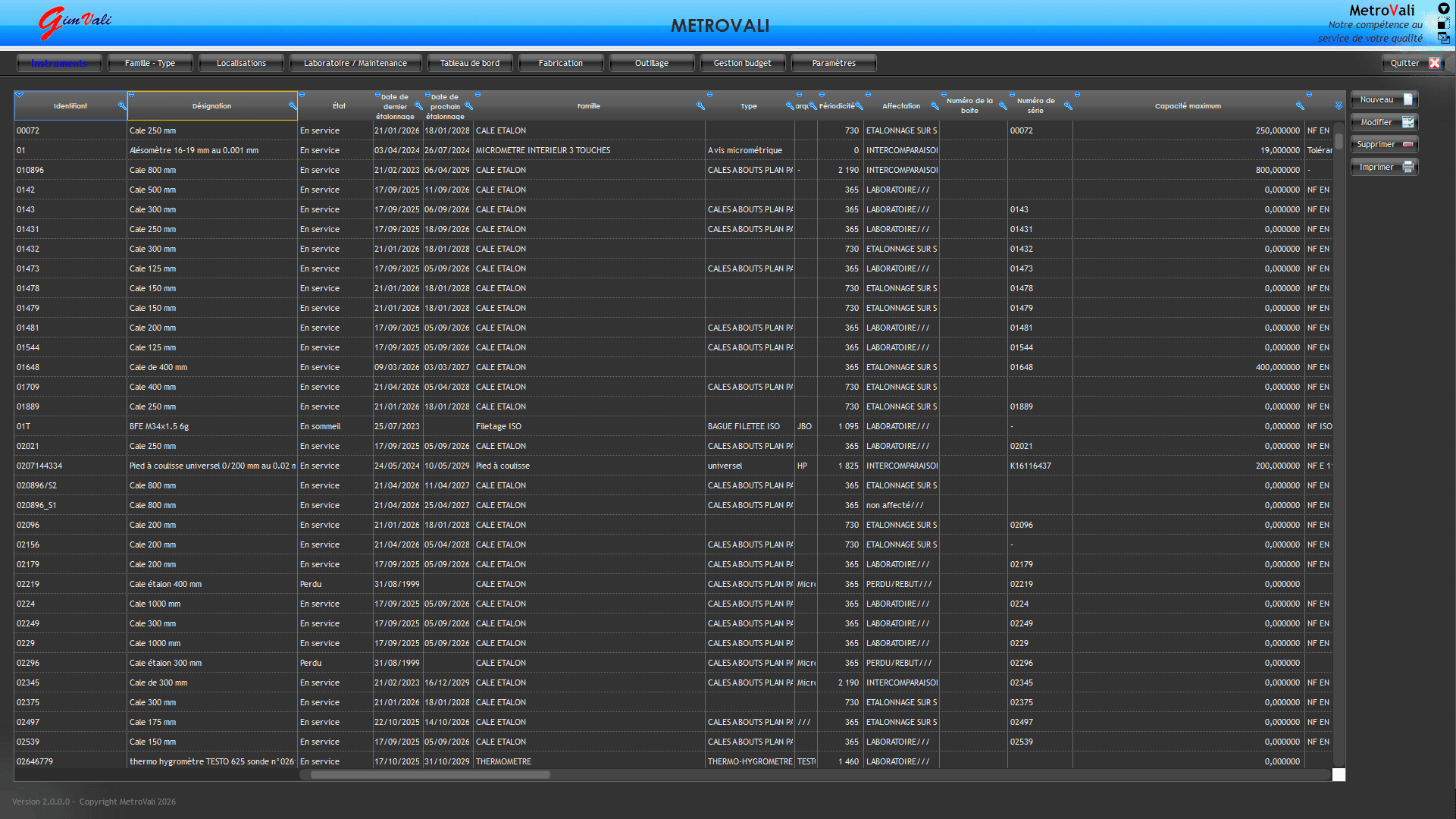The width and height of the screenshot is (1456, 819).
Task: Switch to the Famille - Type tab
Action: click(x=150, y=63)
